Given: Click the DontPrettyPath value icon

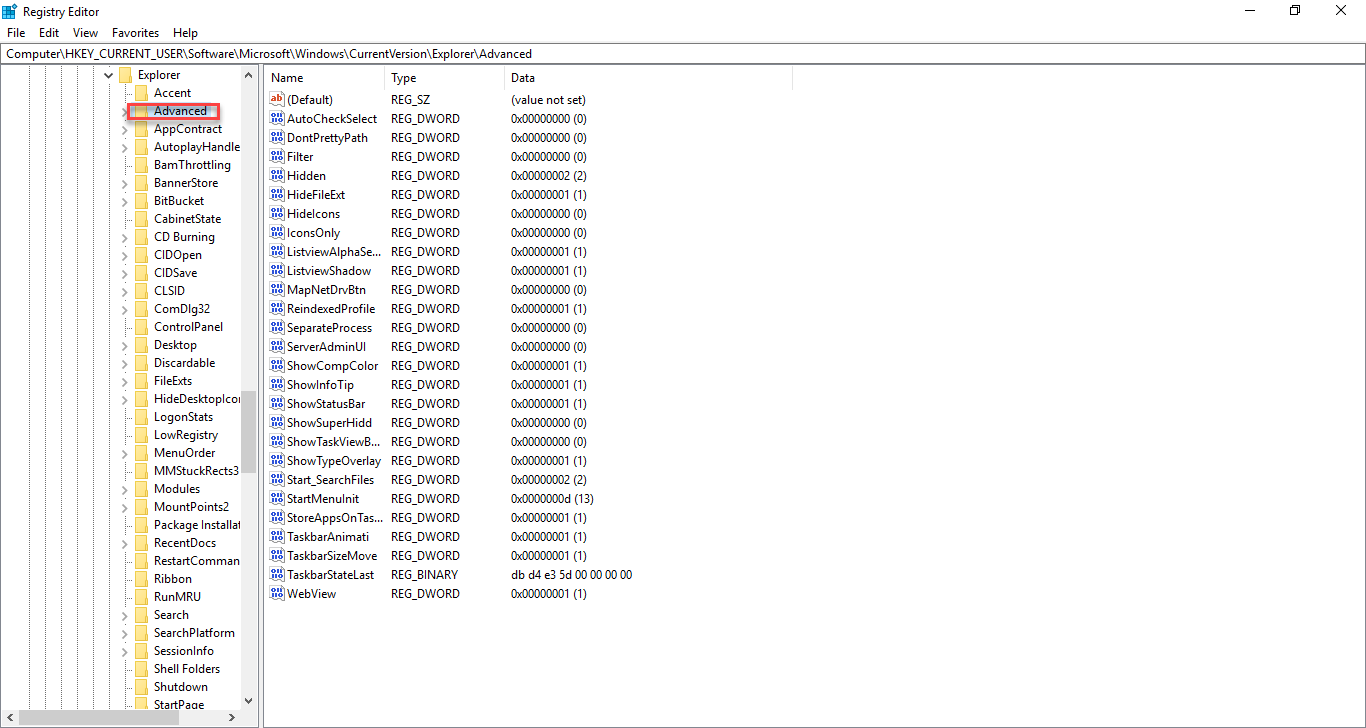Looking at the screenshot, I should click(277, 138).
